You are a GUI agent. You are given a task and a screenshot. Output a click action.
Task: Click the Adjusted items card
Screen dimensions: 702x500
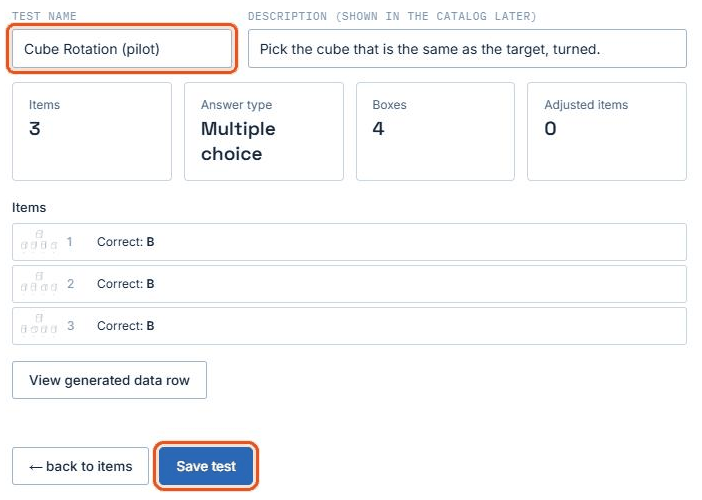point(607,131)
